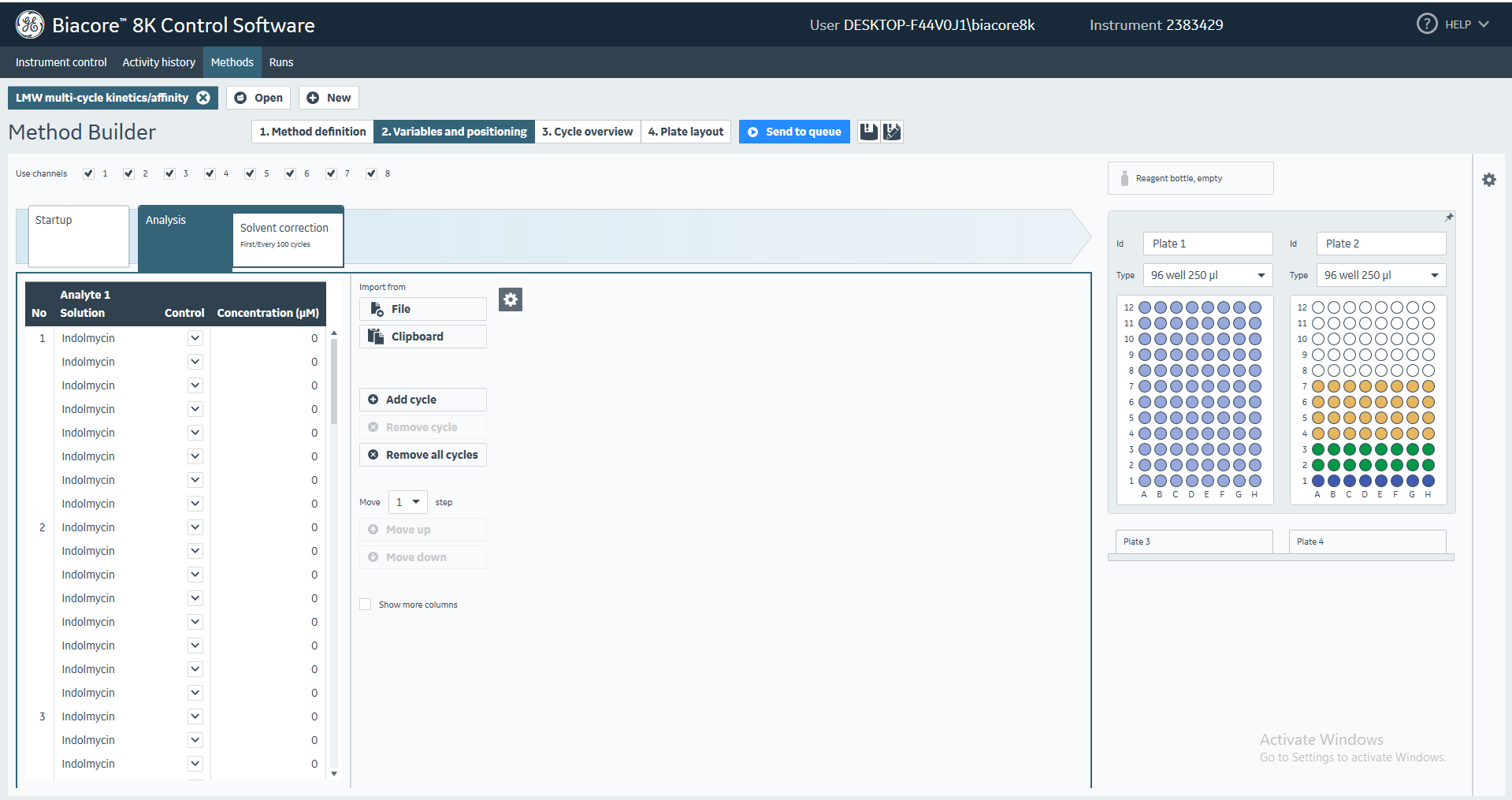The width and height of the screenshot is (1512, 800).
Task: Enable Show more columns checkbox
Action: click(366, 605)
